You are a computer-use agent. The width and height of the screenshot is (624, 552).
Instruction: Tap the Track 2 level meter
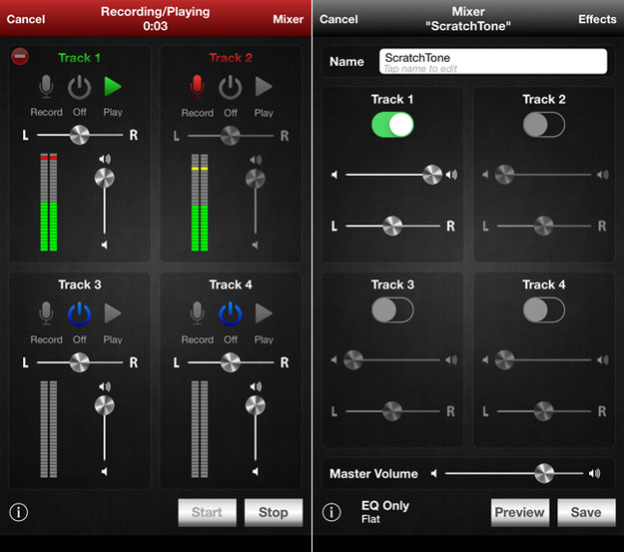point(199,203)
